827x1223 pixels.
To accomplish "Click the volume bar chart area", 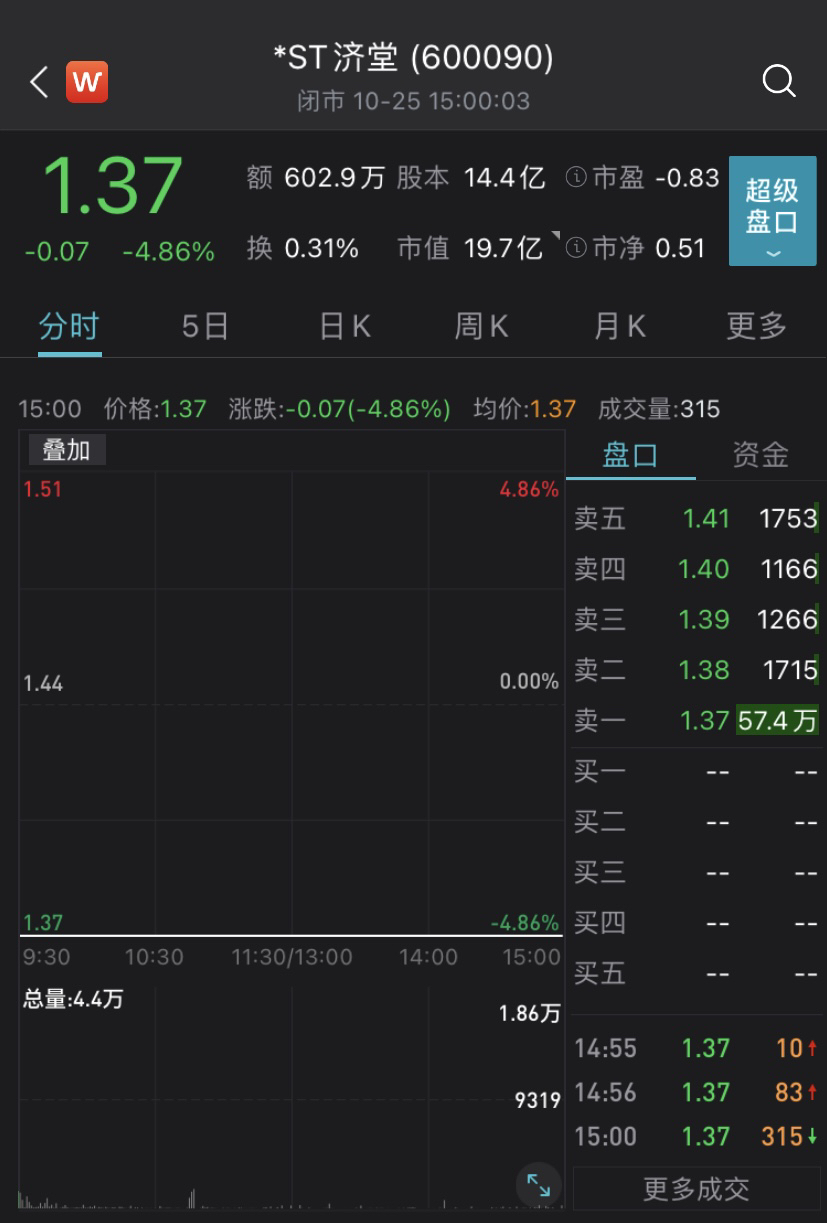I will point(291,1097).
